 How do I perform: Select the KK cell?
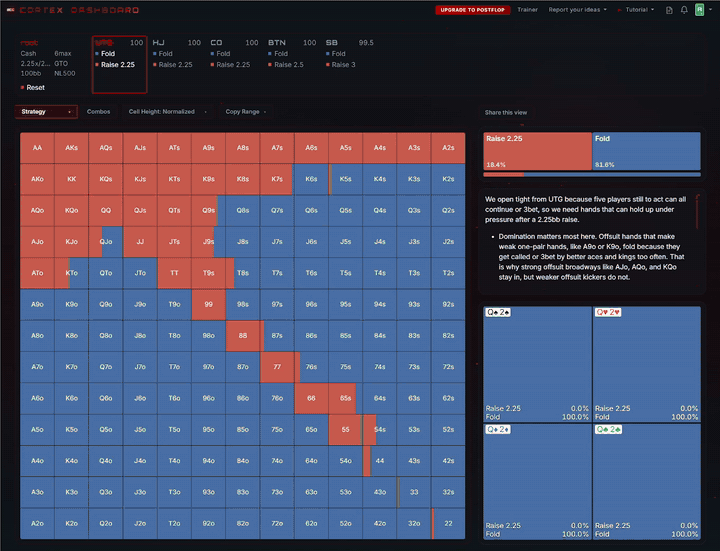[72, 179]
